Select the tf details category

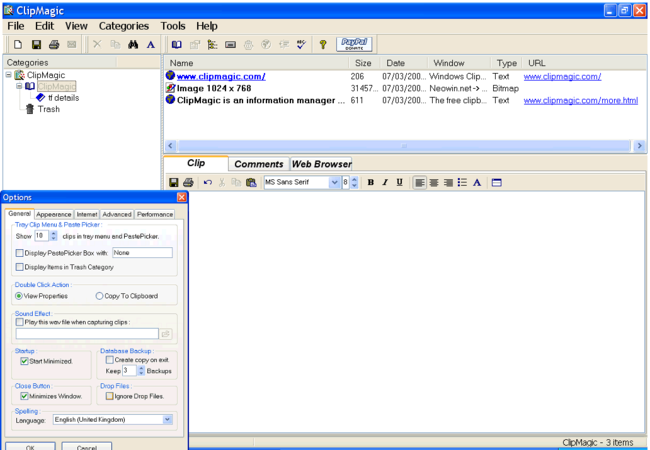63,98
